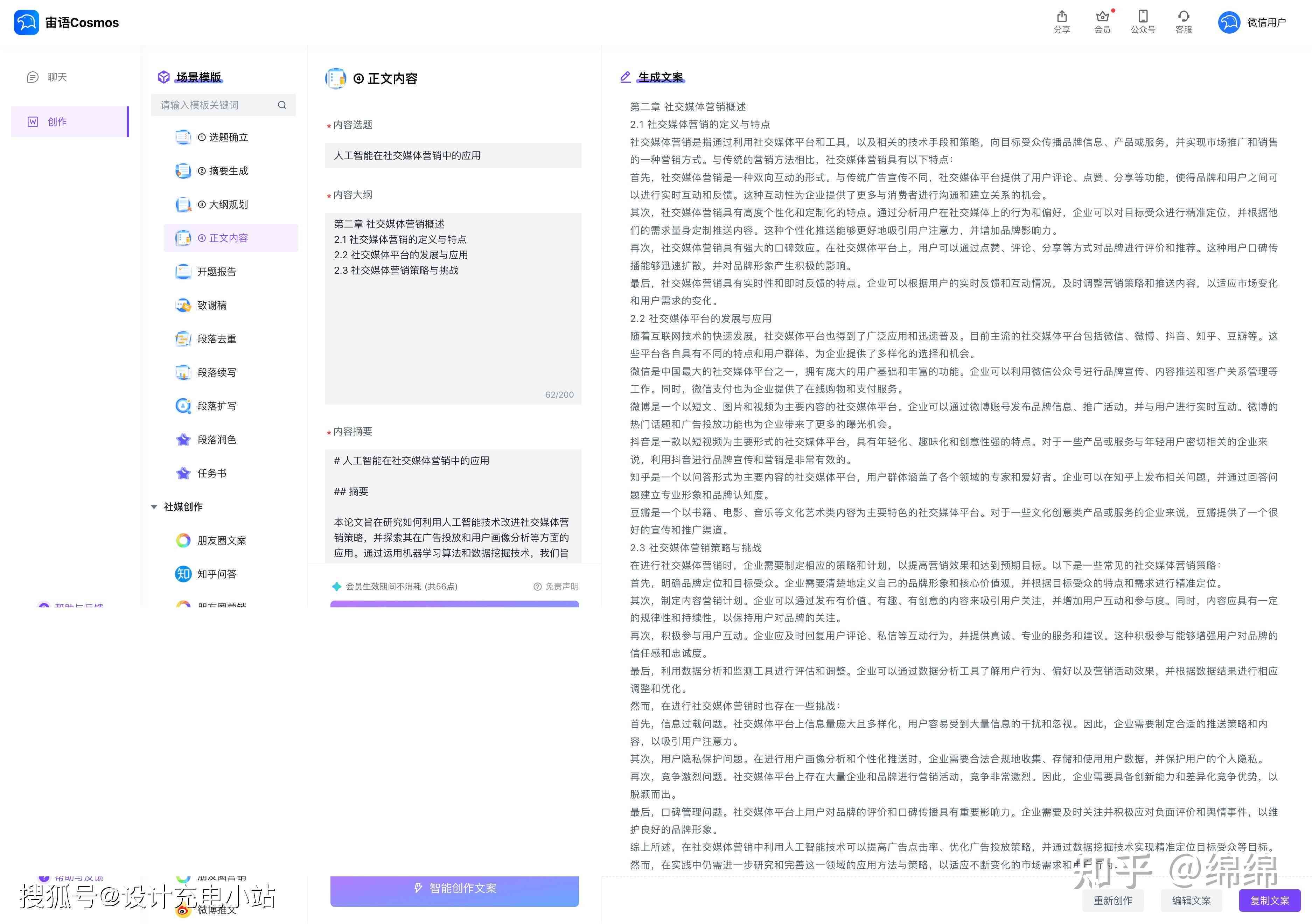Click the 段落扩写 template icon

coord(183,406)
